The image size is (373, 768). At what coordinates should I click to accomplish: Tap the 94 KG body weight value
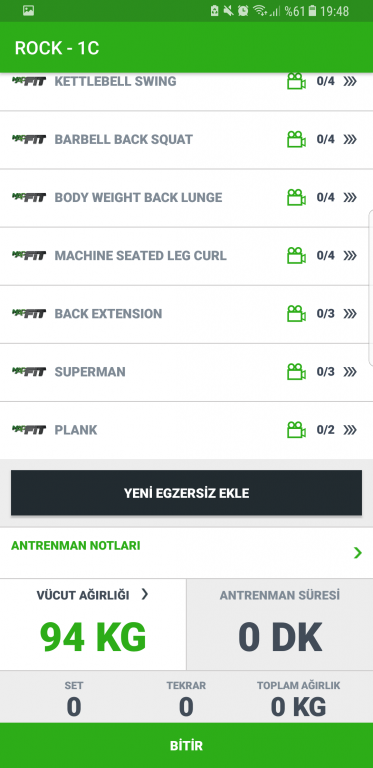[x=93, y=637]
